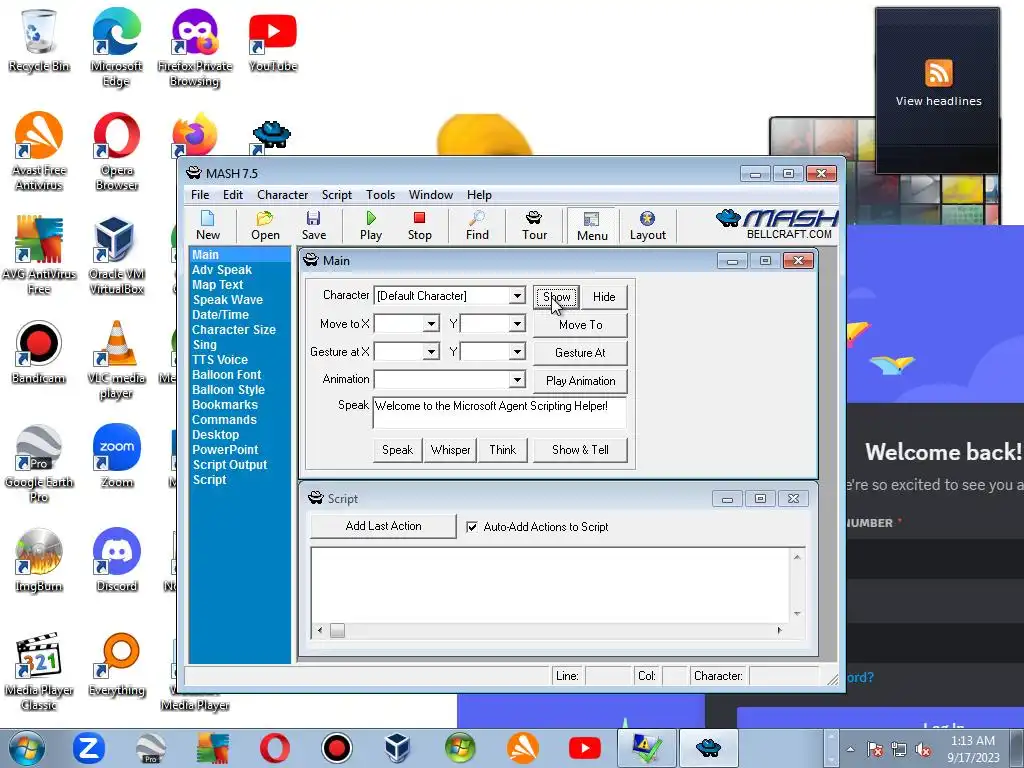This screenshot has width=1024, height=768.
Task: Open the Opera icon in the taskbar
Action: coord(275,748)
